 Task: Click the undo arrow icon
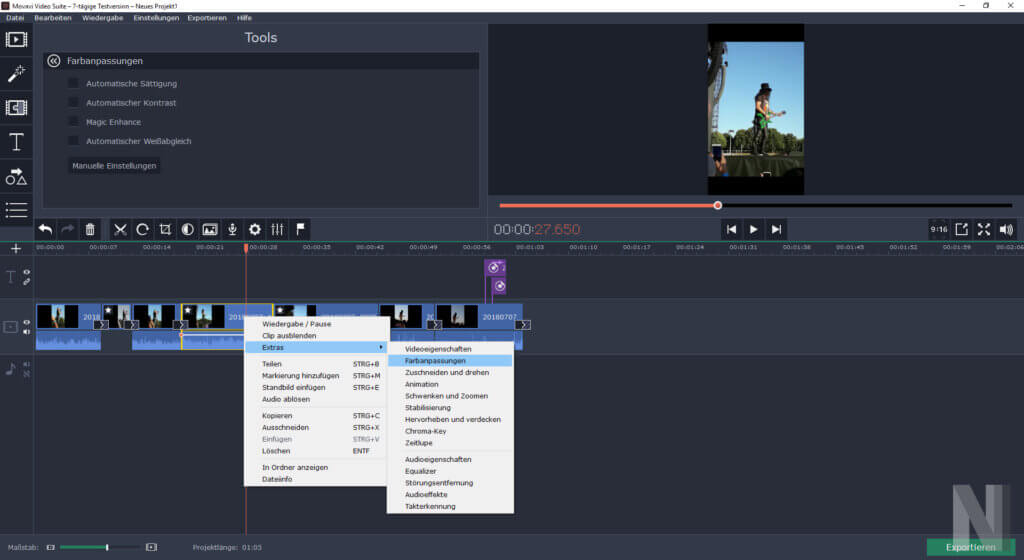[45, 229]
